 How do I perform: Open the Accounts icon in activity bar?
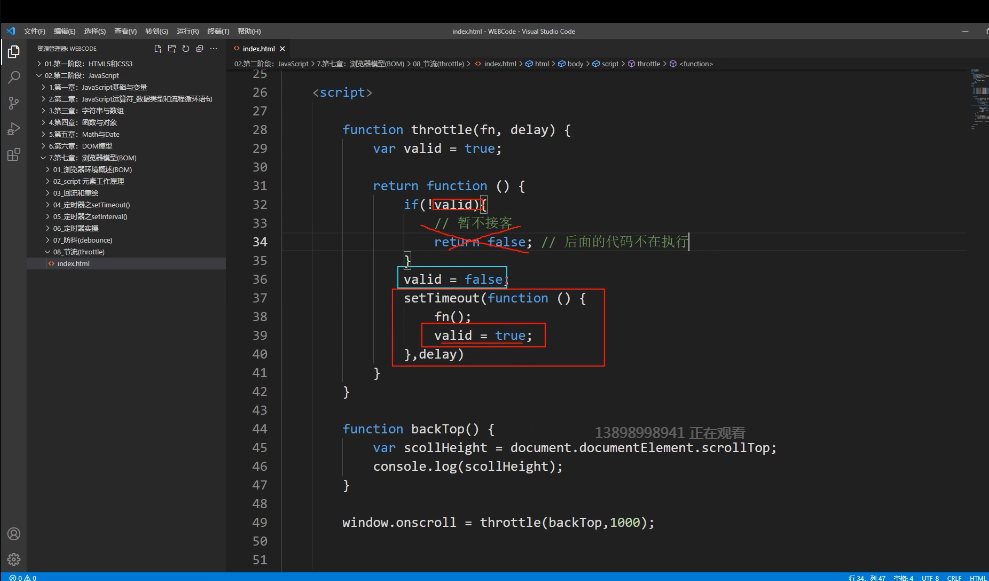coord(13,534)
